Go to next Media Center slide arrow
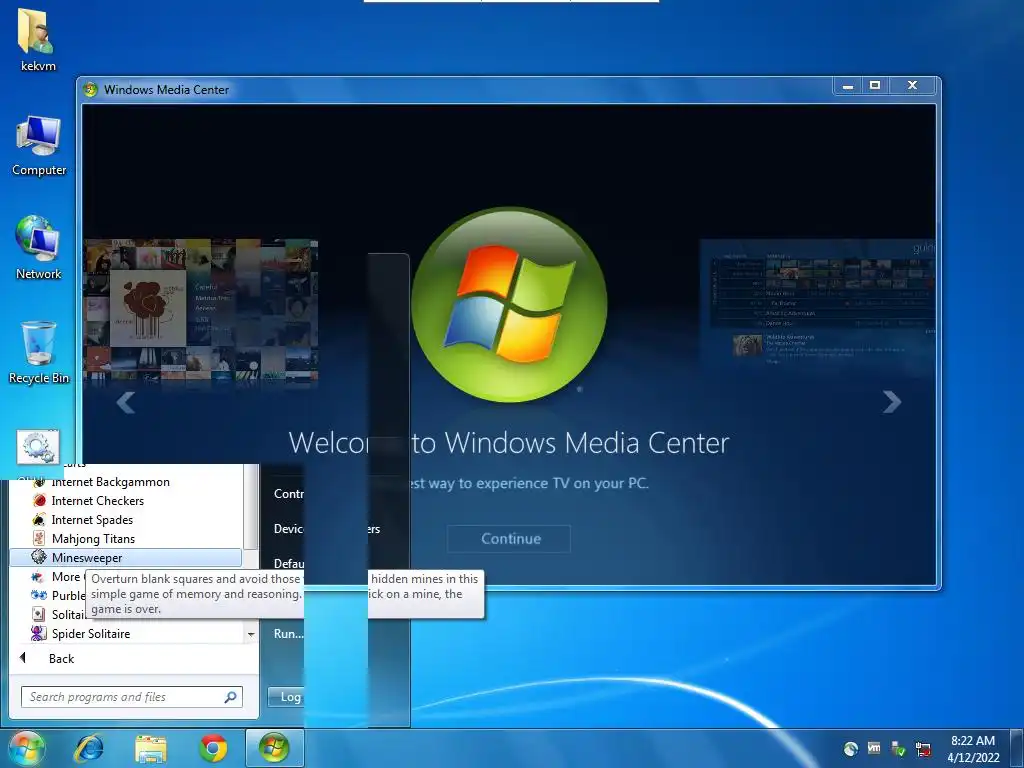The image size is (1024, 768). click(x=891, y=402)
